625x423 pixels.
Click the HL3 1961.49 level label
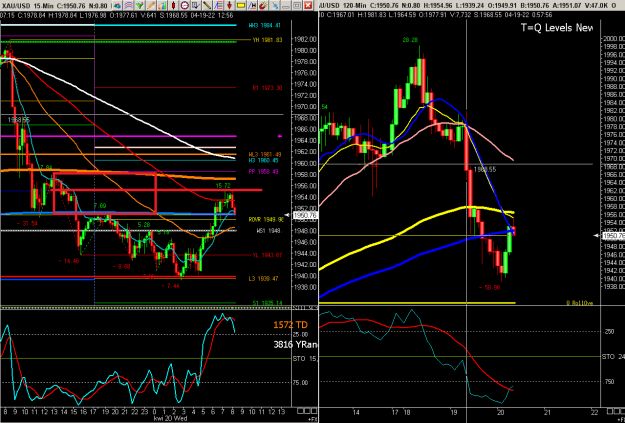[x=265, y=154]
